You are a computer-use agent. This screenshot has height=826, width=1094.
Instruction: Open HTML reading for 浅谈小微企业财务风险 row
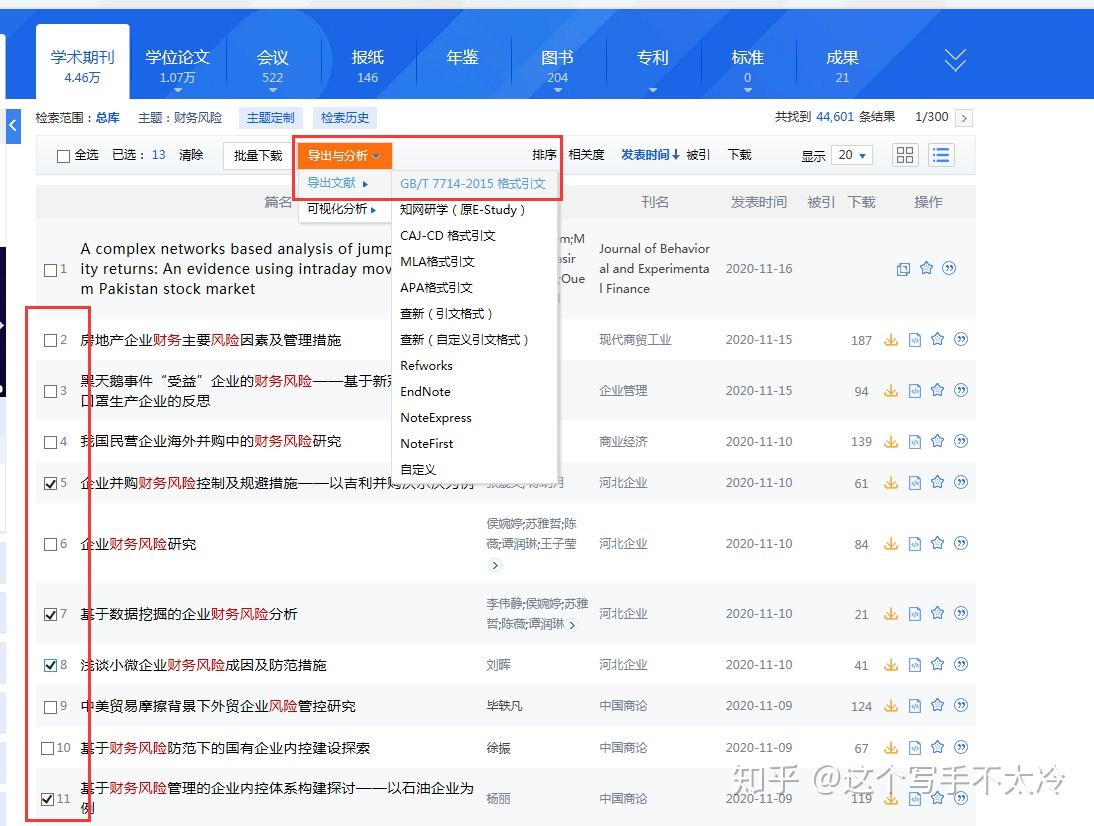pos(915,665)
